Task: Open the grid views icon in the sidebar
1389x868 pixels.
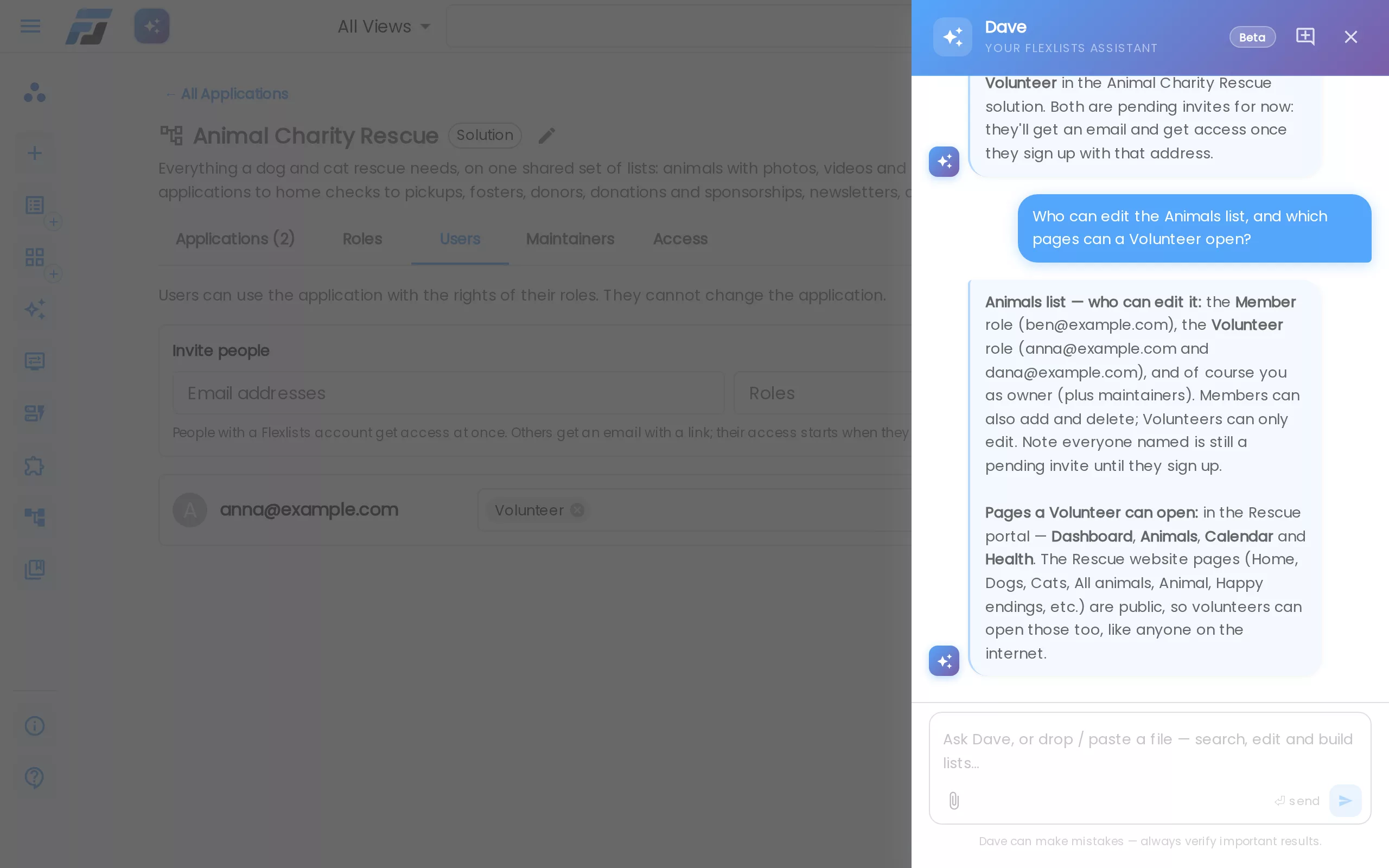Action: point(34,257)
